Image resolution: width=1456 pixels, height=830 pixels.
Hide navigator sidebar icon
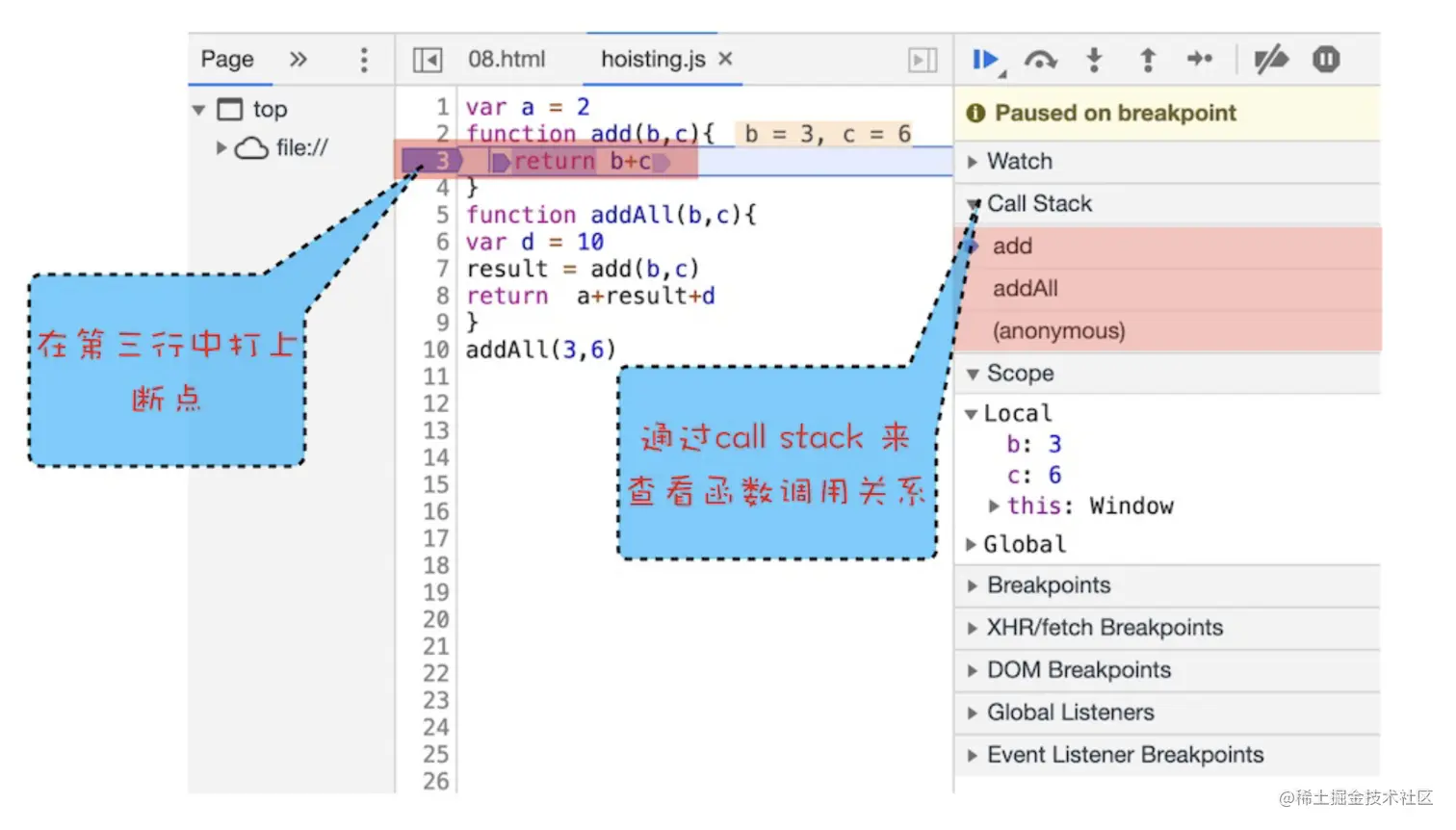click(x=428, y=61)
